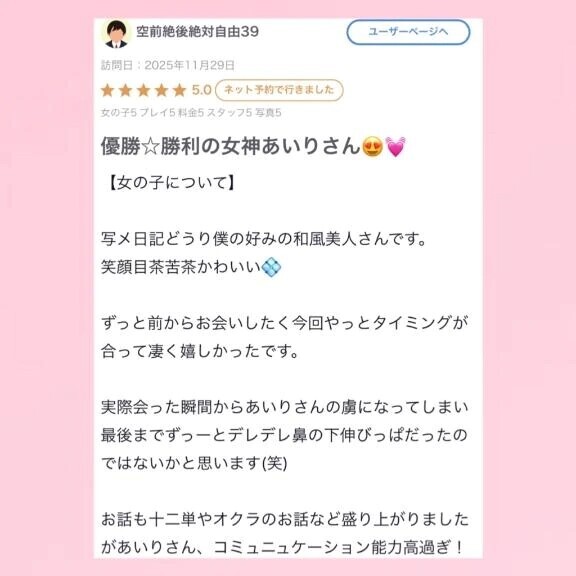Click the fourth rating star
This screenshot has height=576, width=576.
pos(162,90)
